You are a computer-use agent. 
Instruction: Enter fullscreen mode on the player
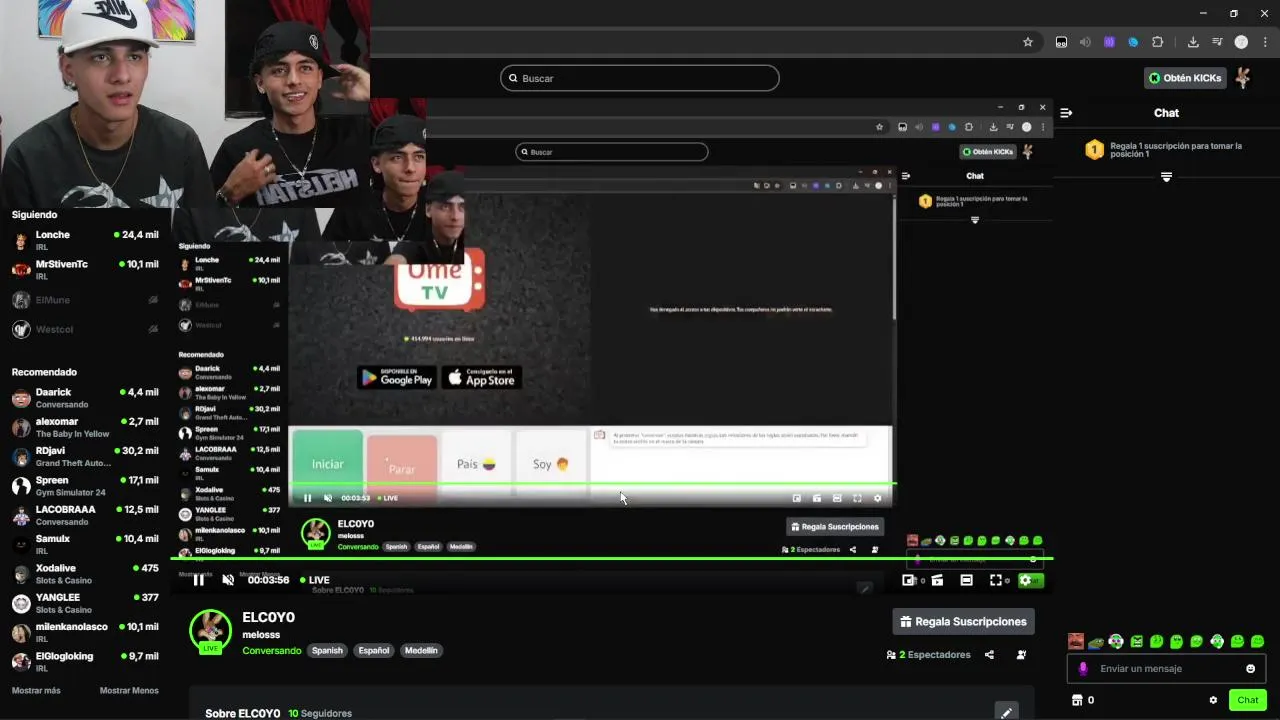pos(996,580)
